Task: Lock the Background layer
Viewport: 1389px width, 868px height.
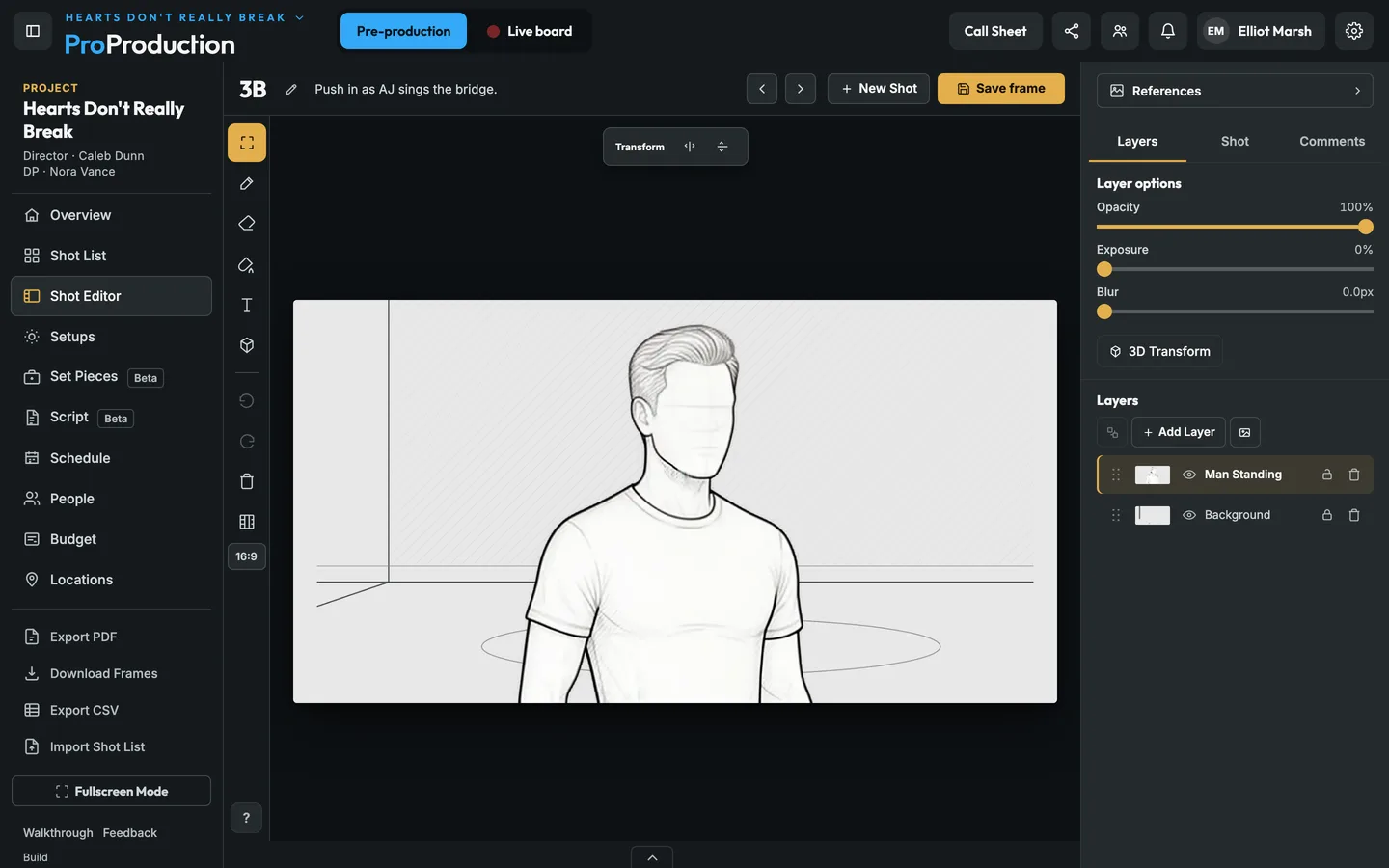Action: click(1327, 515)
